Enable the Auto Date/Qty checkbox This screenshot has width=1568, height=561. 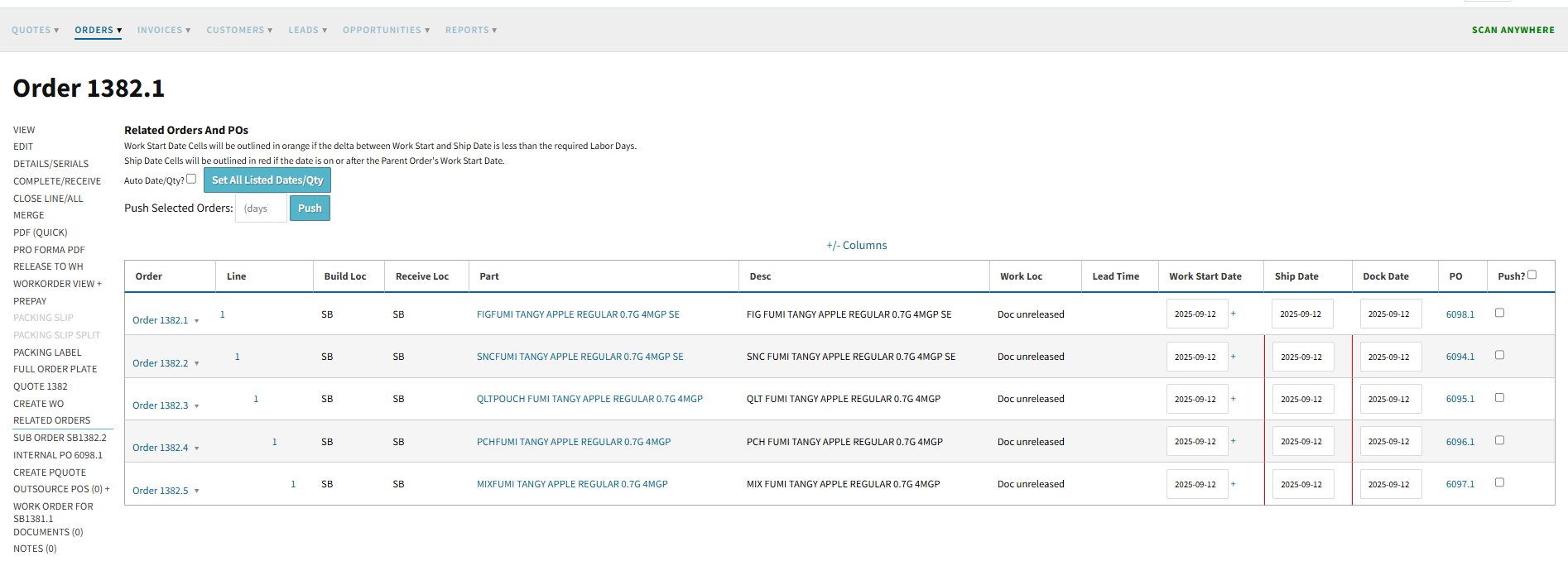pos(191,179)
